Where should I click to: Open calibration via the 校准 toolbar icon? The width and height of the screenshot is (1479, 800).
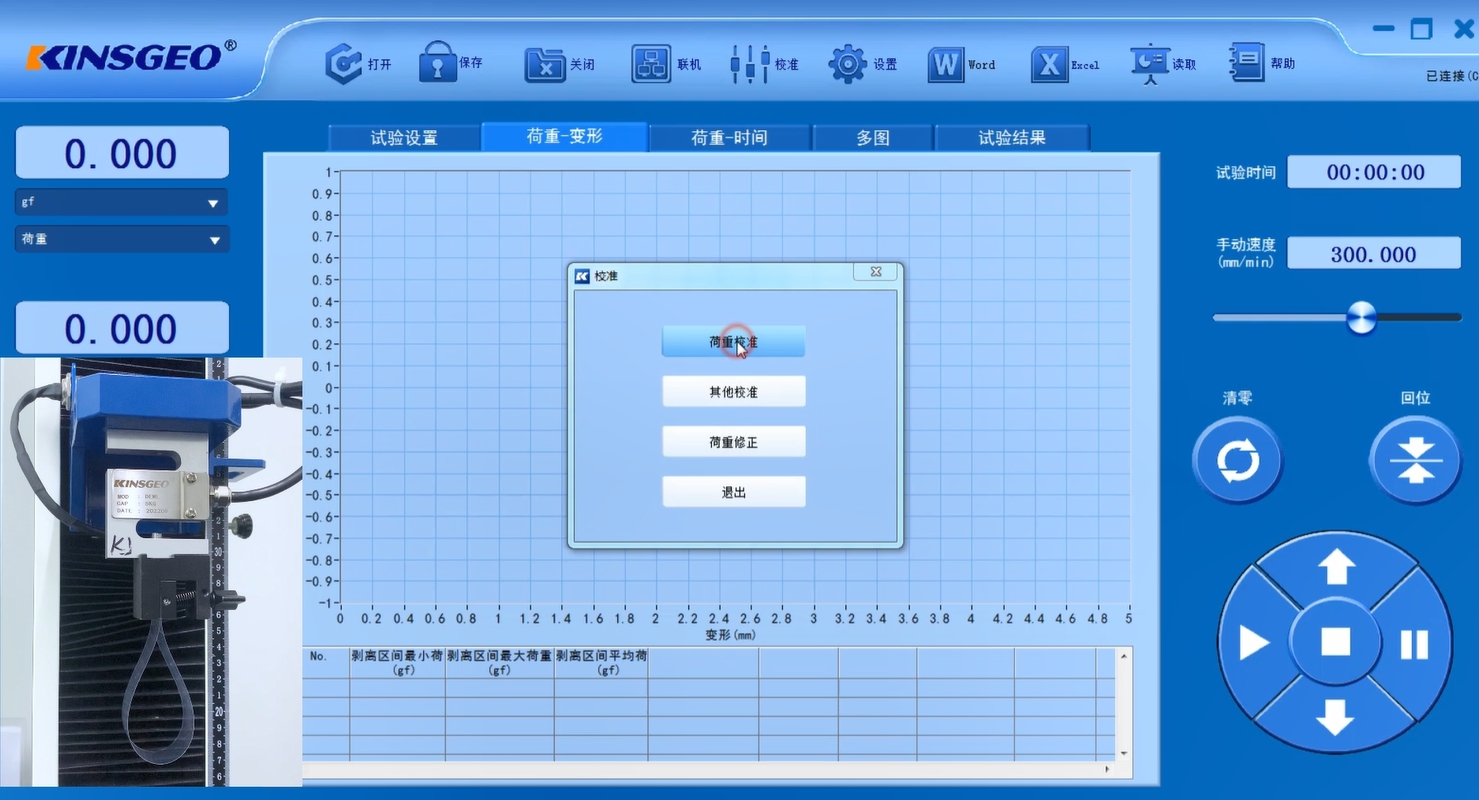click(x=750, y=63)
